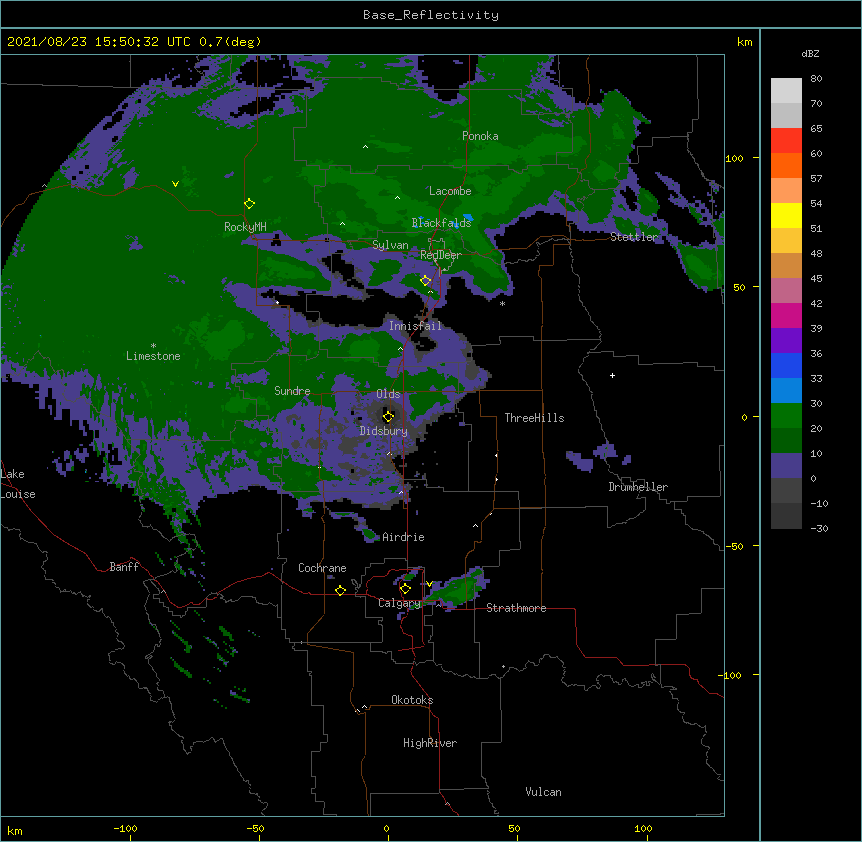Viewport: 862px width, 842px height.
Task: Select the dark orange swatch between 60 and 57
Action: (786, 165)
